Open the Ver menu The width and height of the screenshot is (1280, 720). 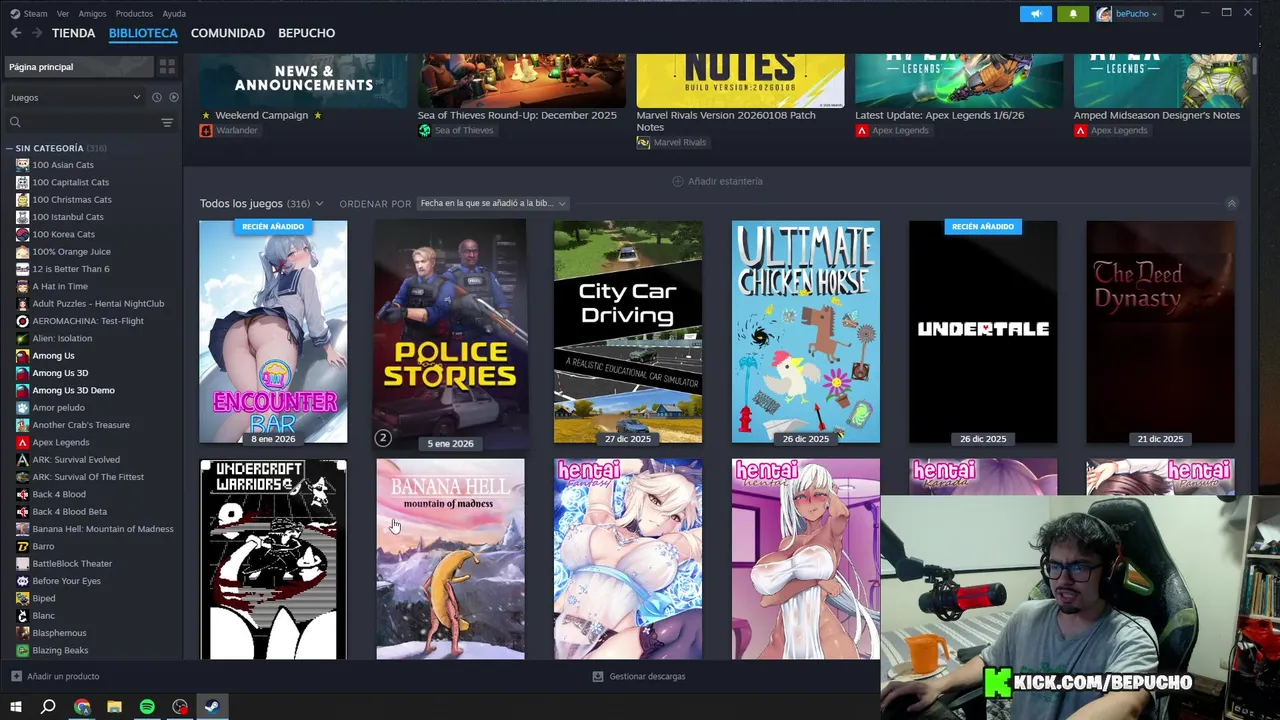coord(63,14)
